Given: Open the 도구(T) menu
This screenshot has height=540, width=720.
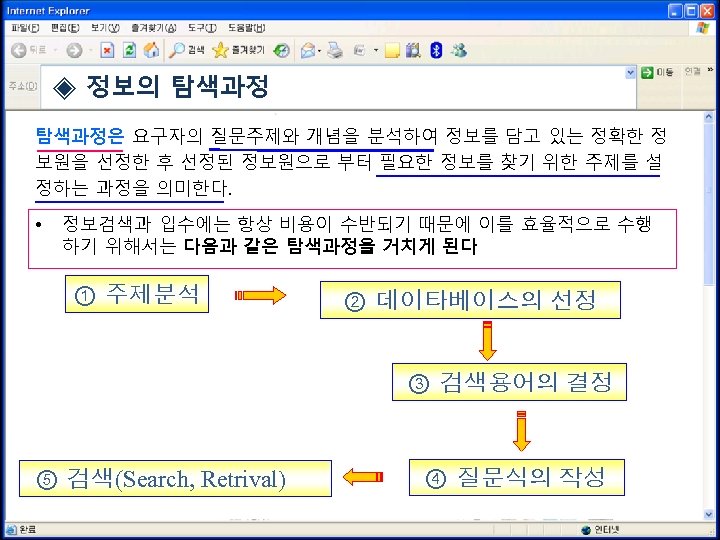Looking at the screenshot, I should pyautogui.click(x=202, y=28).
